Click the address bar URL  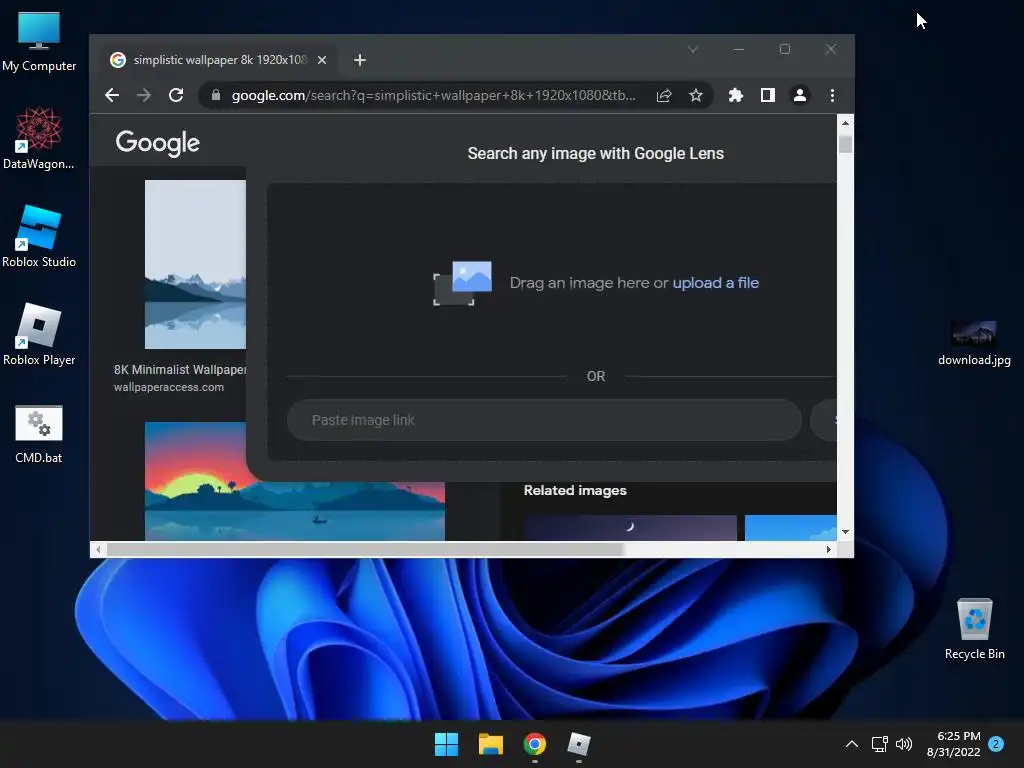pyautogui.click(x=433, y=95)
